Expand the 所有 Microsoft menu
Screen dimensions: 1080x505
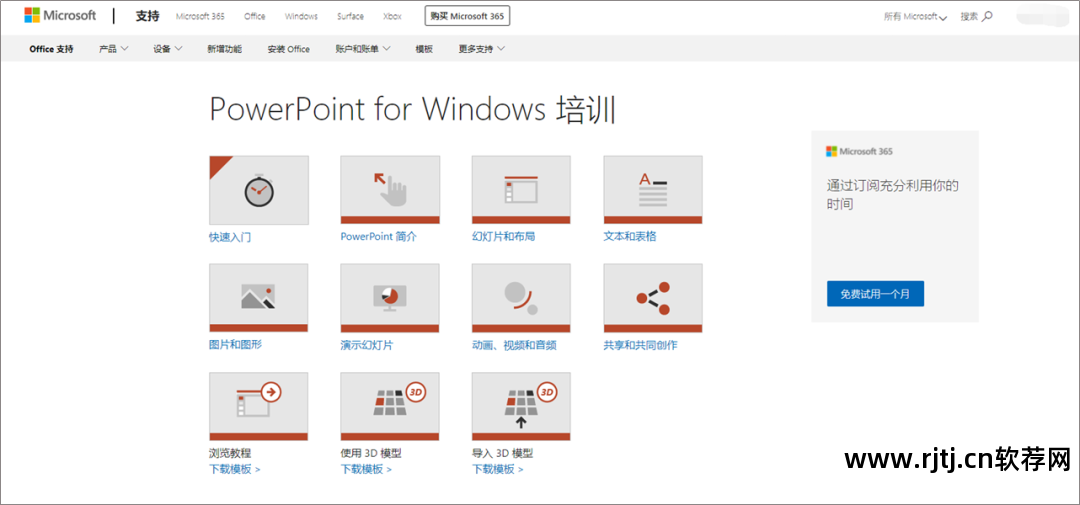point(916,17)
